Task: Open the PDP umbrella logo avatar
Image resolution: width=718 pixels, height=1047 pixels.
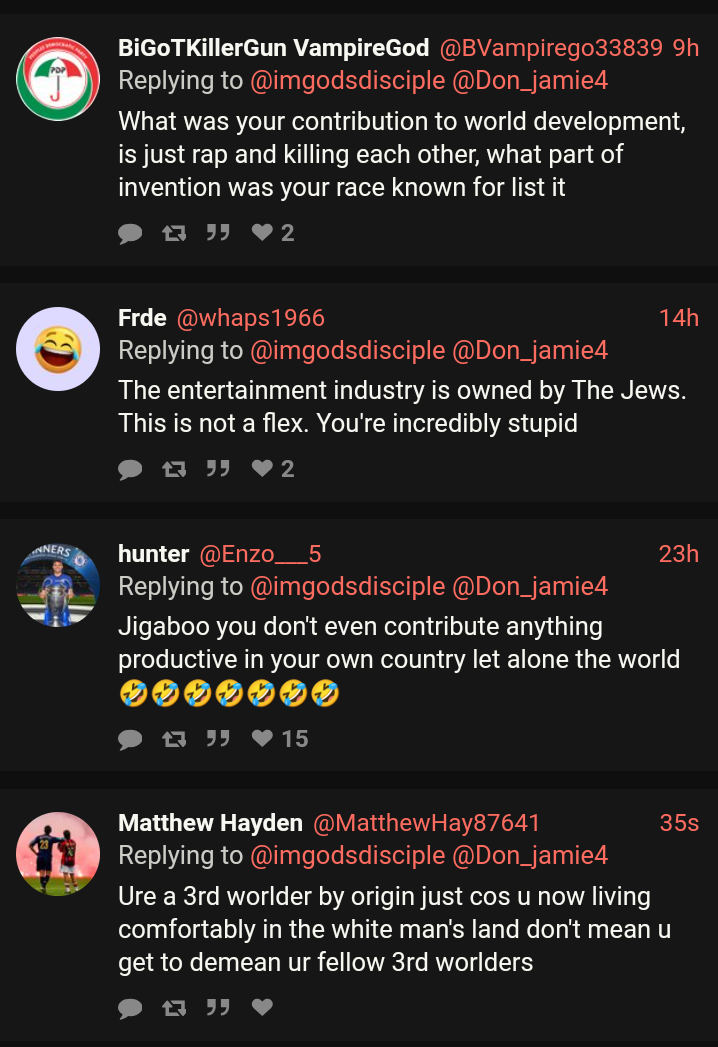Action: (x=58, y=79)
